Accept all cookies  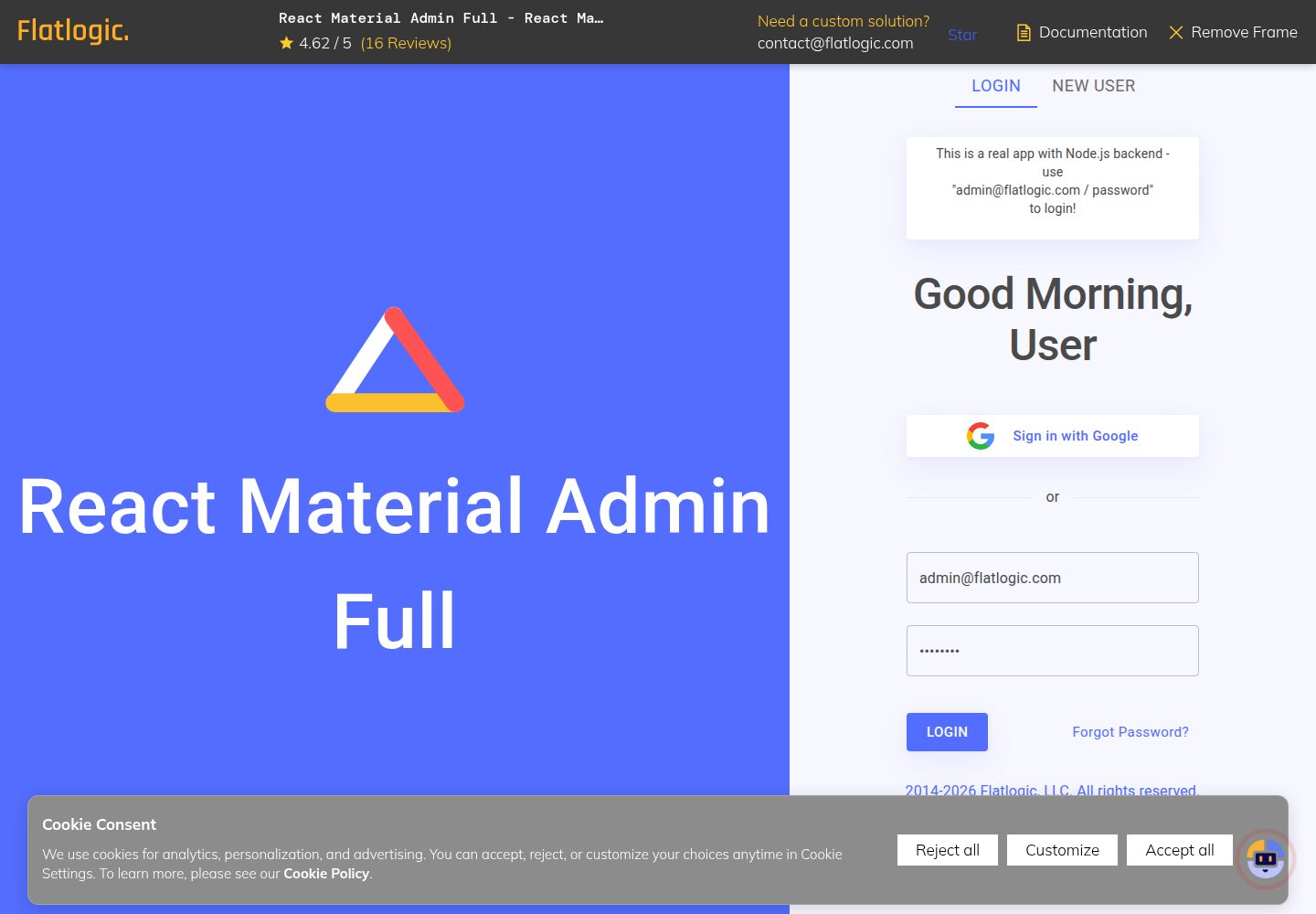pos(1180,850)
